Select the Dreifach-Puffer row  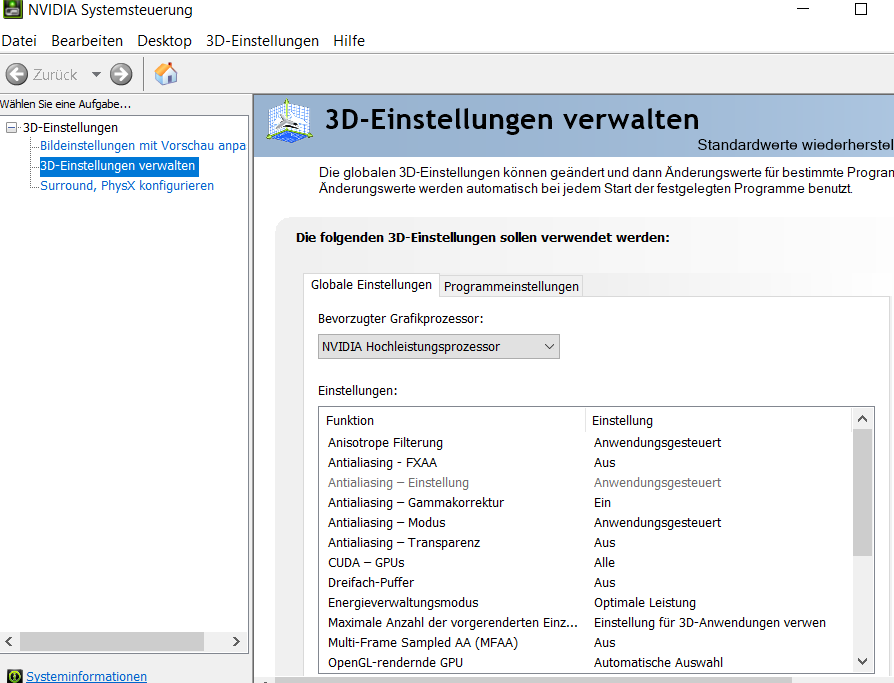(585, 583)
